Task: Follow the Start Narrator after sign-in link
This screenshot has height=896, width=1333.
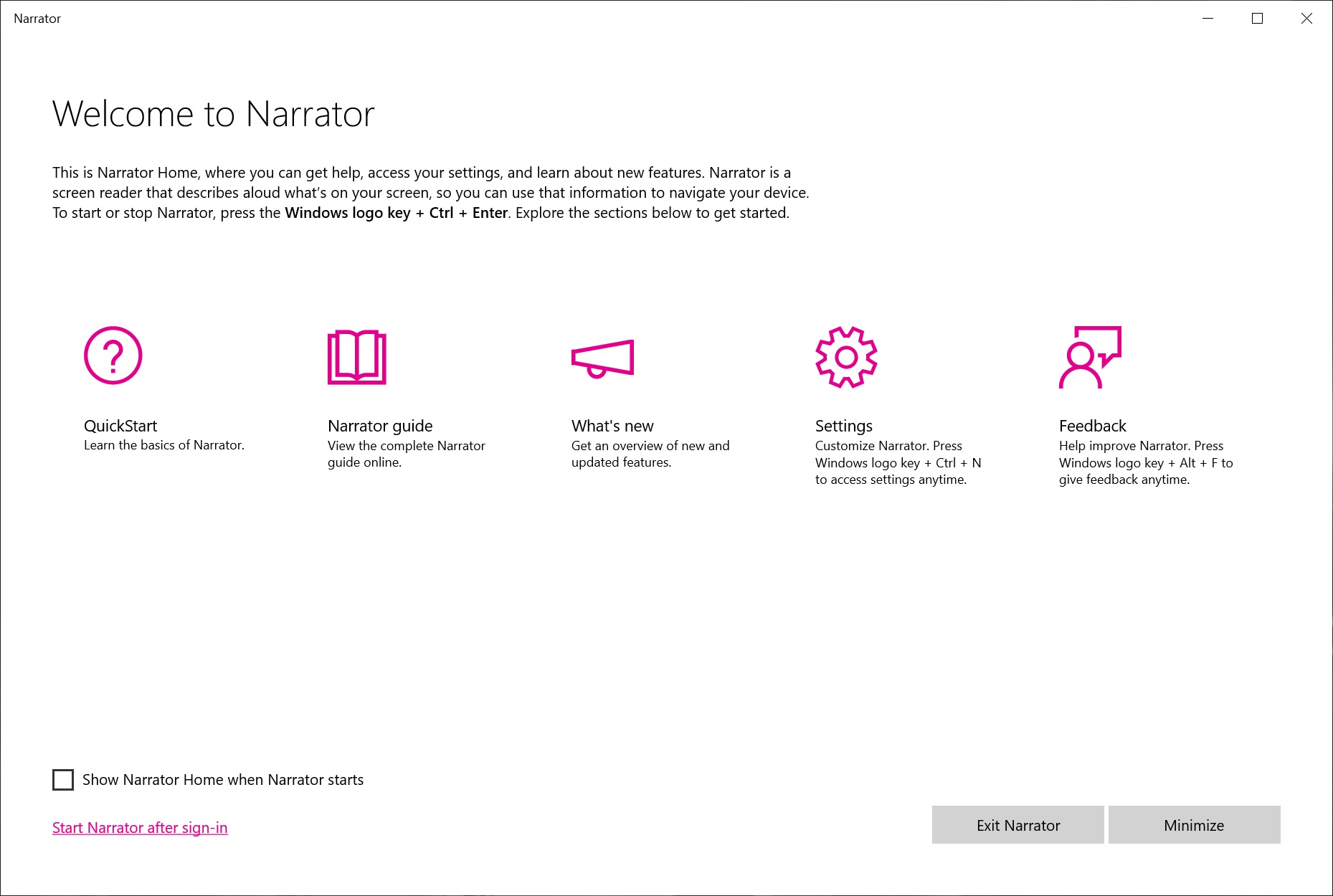Action: click(140, 828)
